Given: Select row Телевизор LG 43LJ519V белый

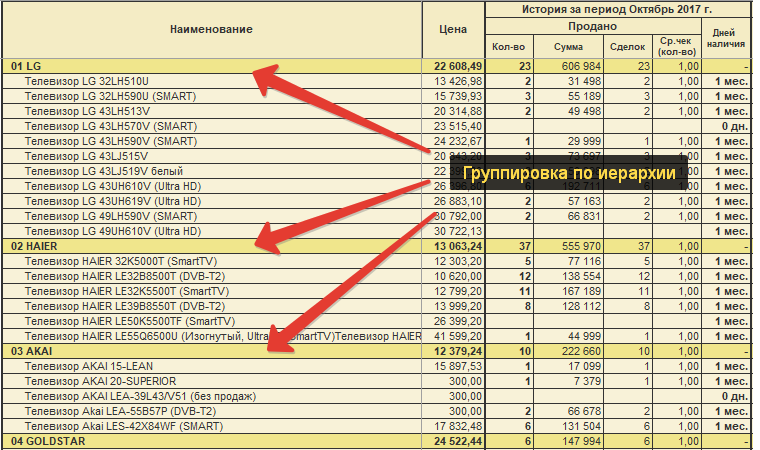Looking at the screenshot, I should (377, 172).
